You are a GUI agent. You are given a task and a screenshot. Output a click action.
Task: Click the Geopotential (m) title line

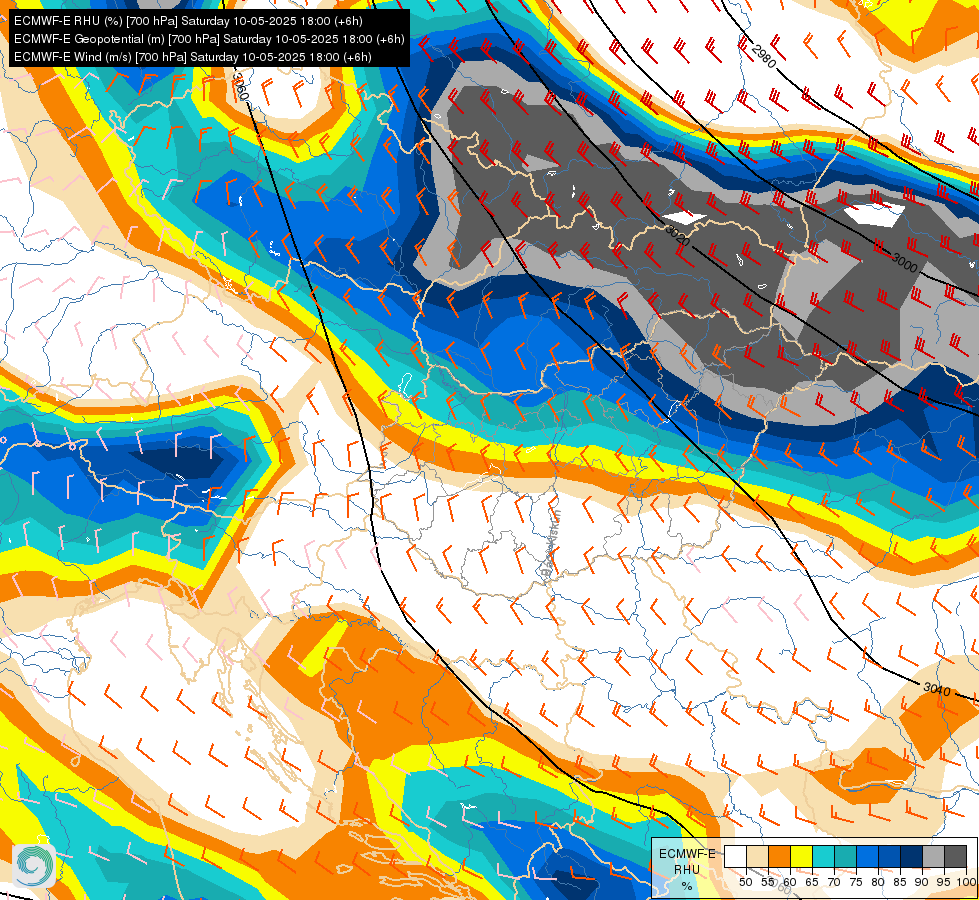[209, 39]
